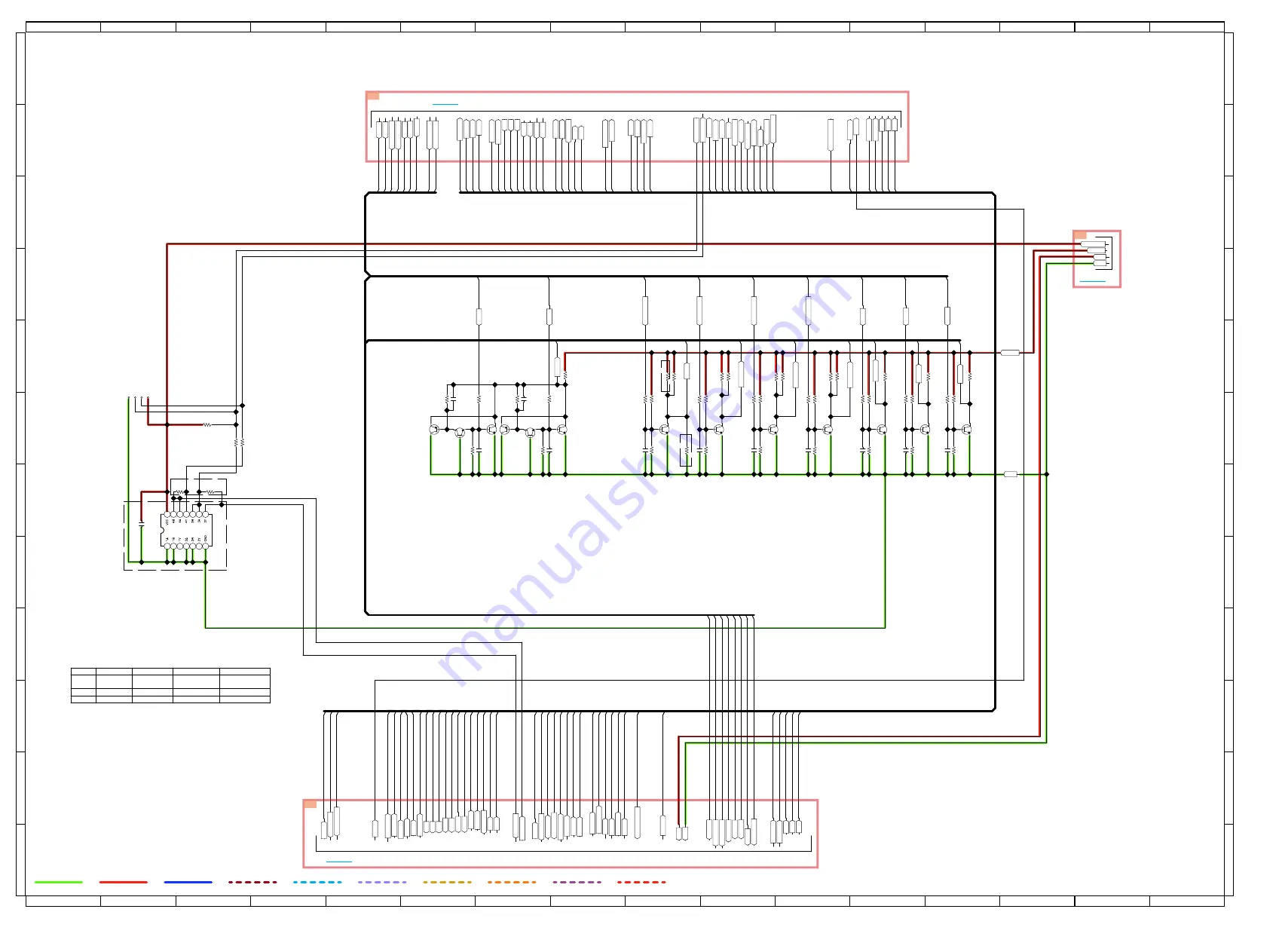
Task: Click the orange corner tag of right connector block
Action: 1080,235
